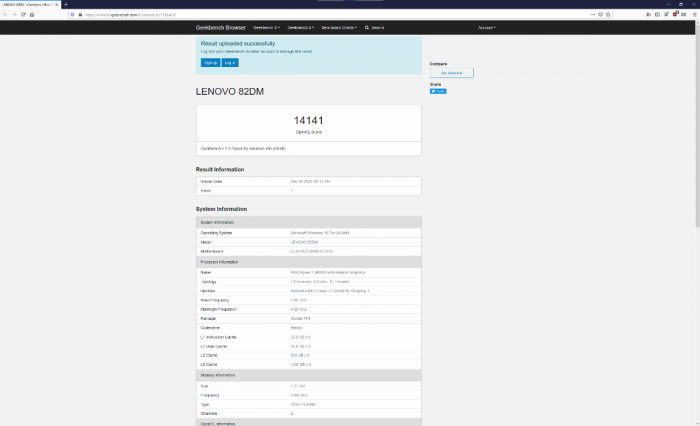
Task: Click Search in the navigation bar
Action: click(x=375, y=28)
